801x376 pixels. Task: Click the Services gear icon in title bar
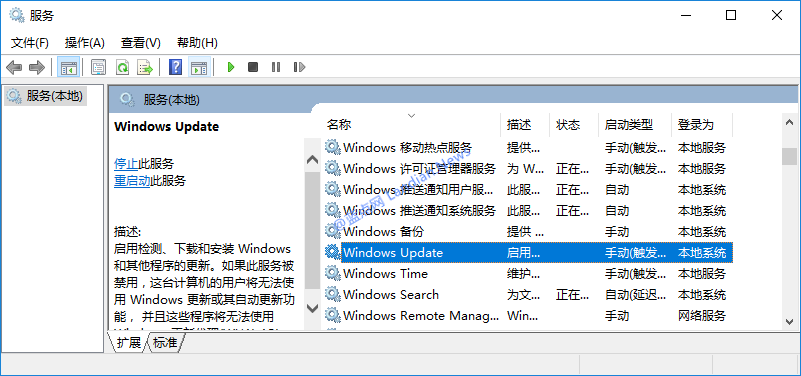[x=17, y=15]
